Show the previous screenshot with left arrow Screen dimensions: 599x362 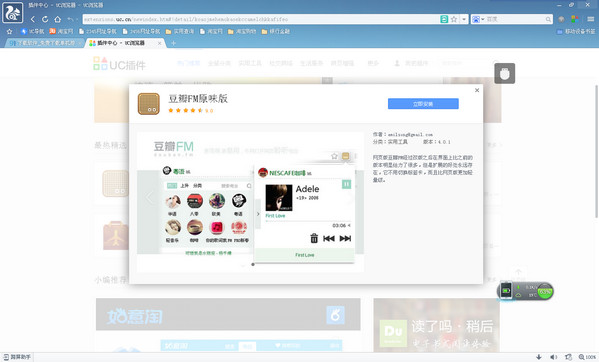coord(149,197)
